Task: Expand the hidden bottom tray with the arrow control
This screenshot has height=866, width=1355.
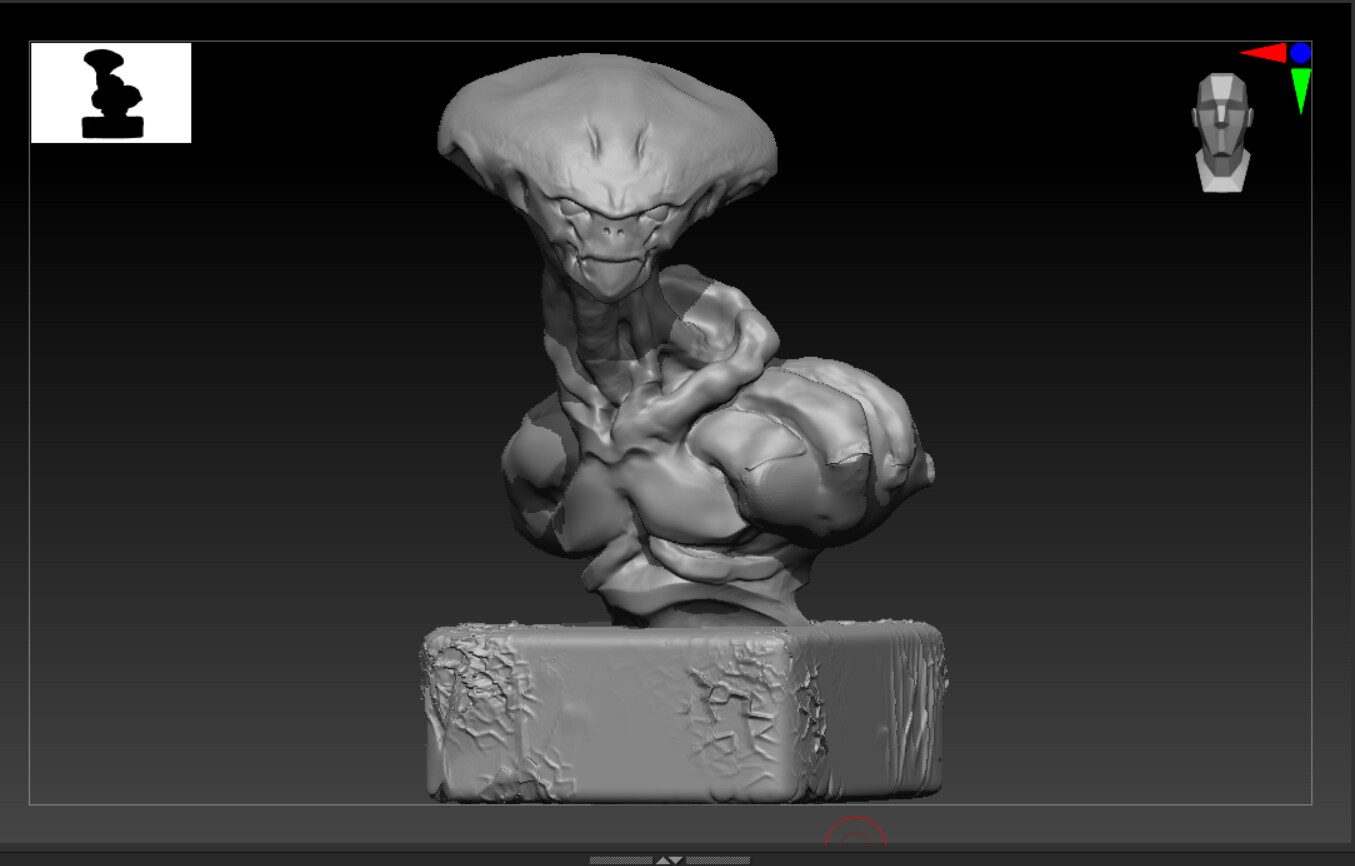Action: [662, 859]
